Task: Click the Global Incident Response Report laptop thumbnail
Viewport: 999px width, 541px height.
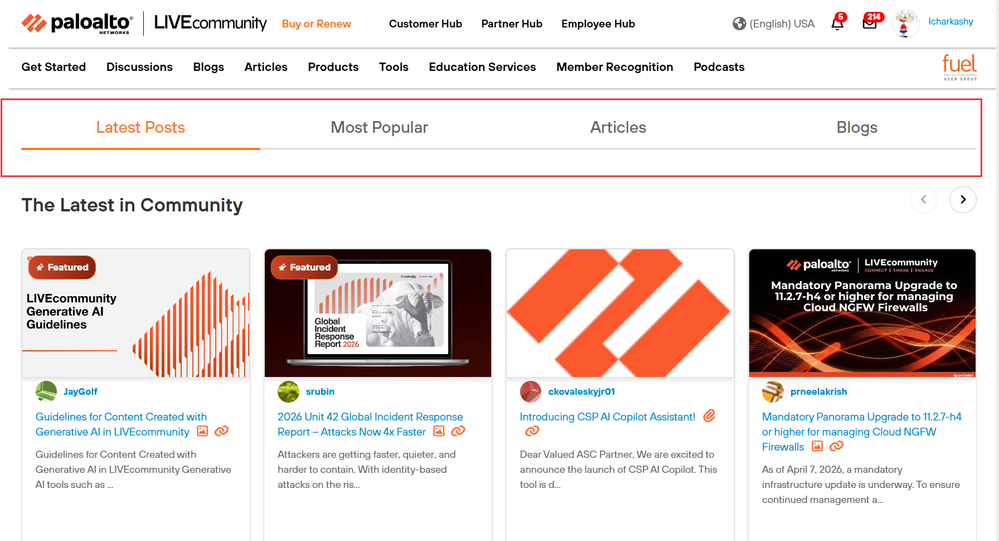Action: pyautogui.click(x=378, y=313)
